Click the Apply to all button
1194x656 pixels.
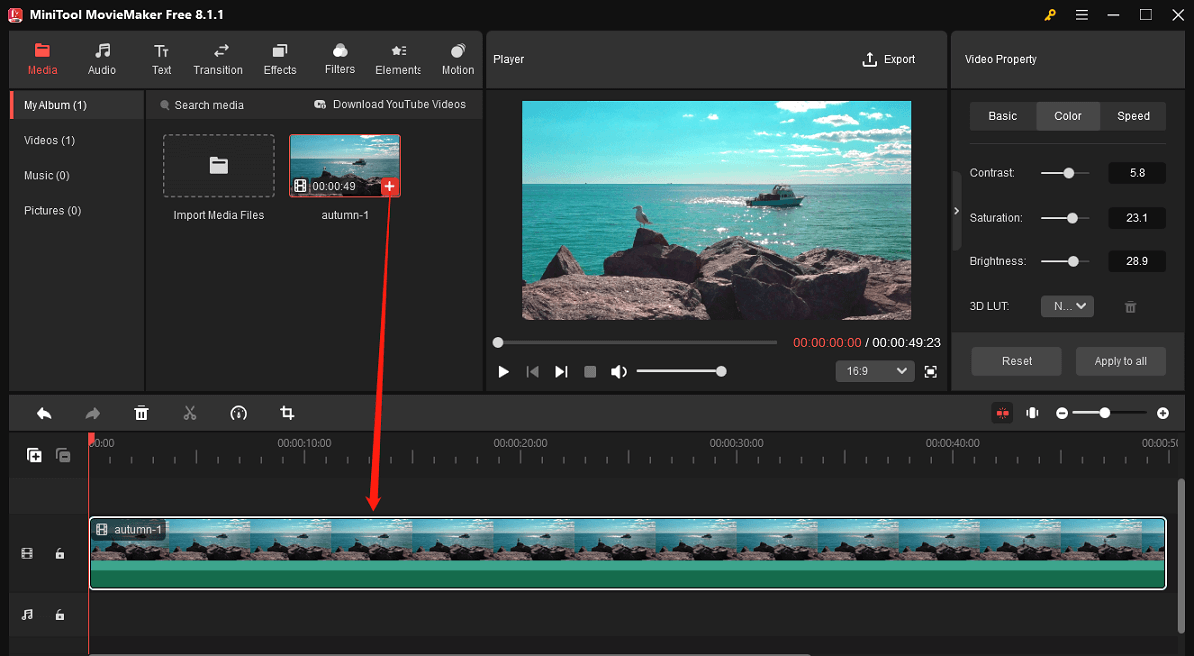click(1121, 361)
